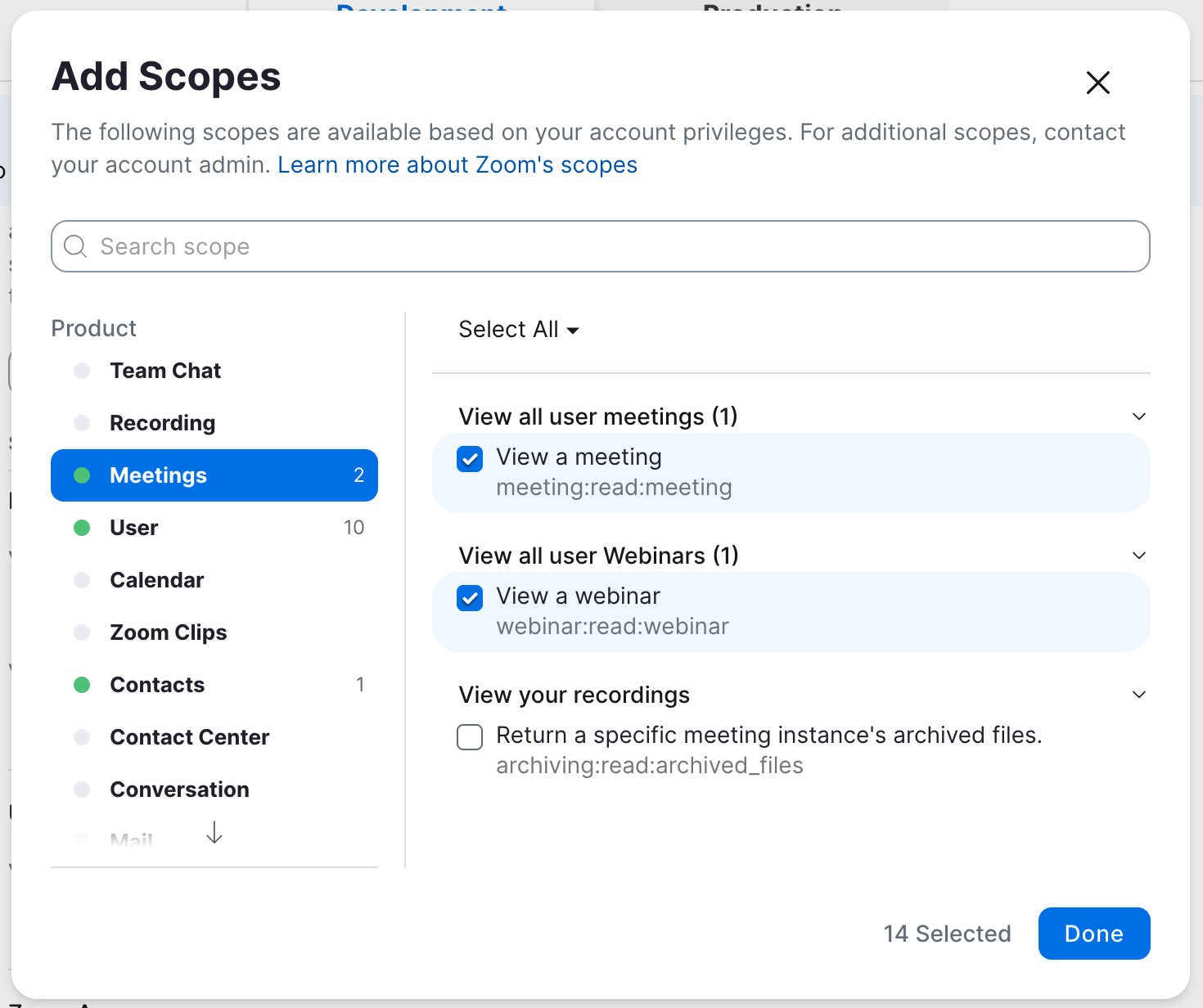Close the Add Scopes dialog
This screenshot has width=1203, height=1008.
[1097, 83]
